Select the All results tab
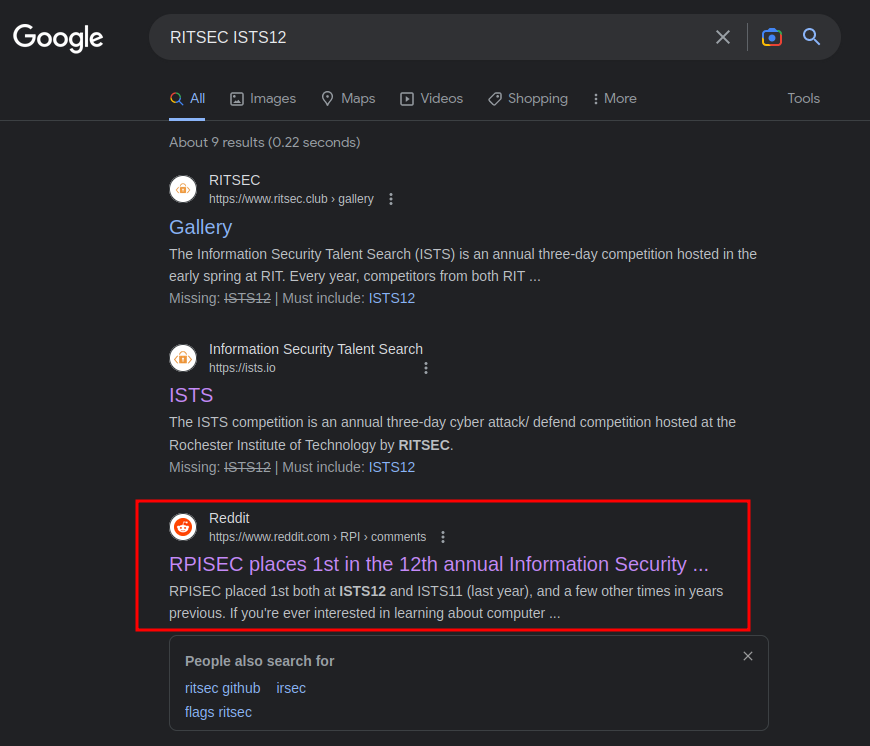 tap(188, 99)
